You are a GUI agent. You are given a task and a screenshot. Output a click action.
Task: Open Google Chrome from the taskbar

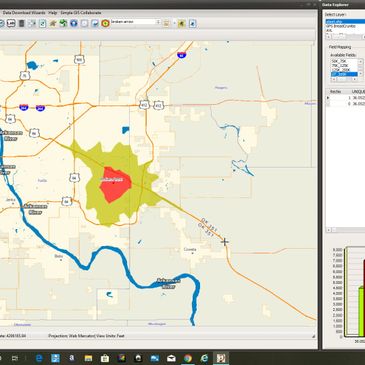tap(188, 358)
